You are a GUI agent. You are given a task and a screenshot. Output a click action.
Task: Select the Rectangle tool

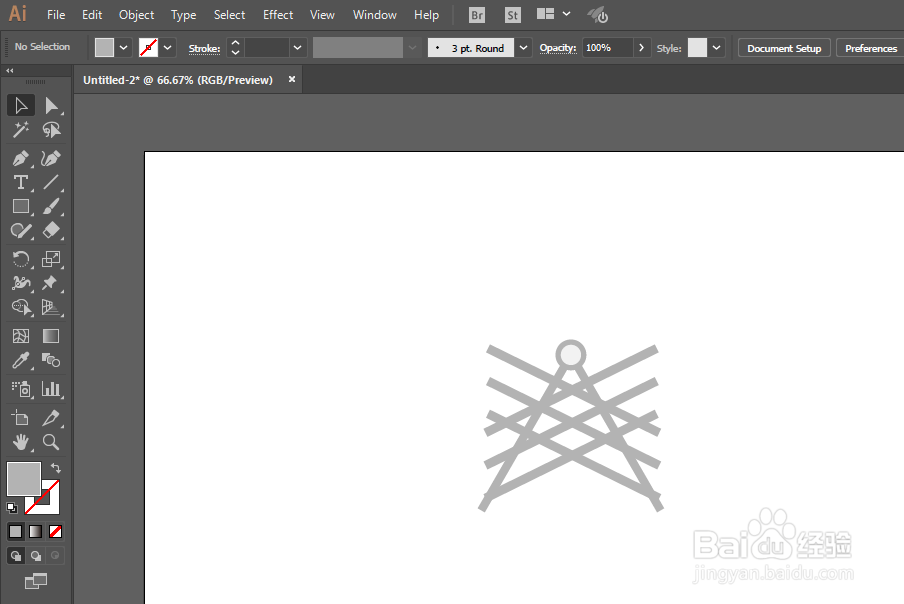21,206
